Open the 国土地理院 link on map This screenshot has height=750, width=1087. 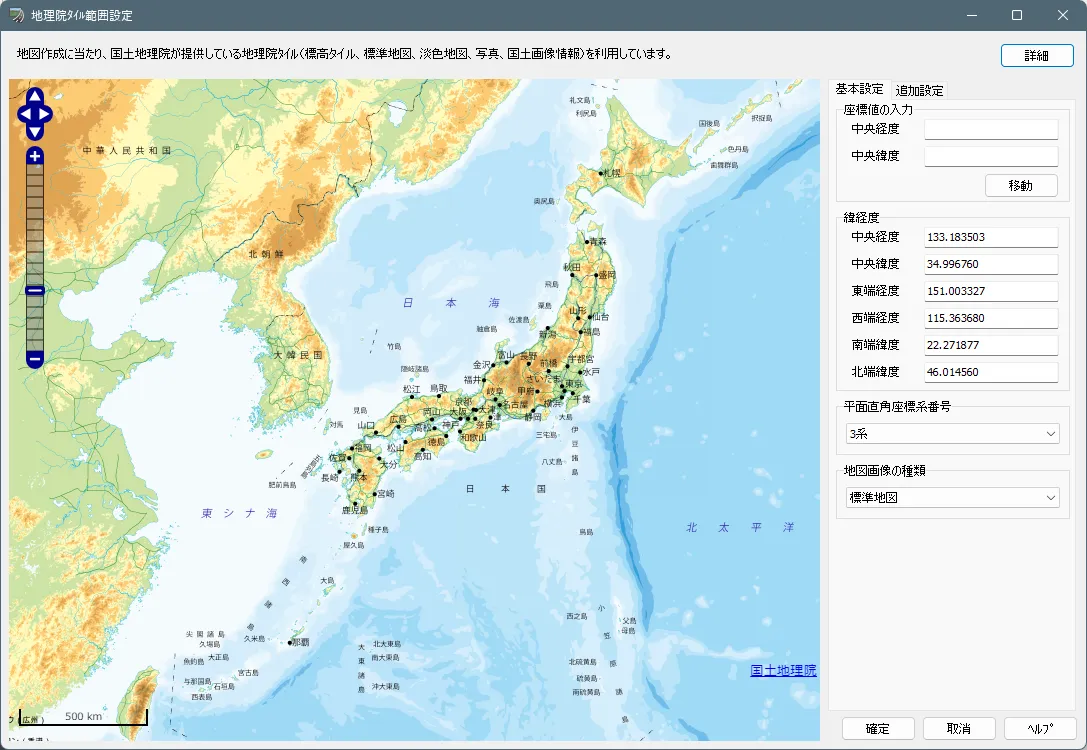(783, 670)
